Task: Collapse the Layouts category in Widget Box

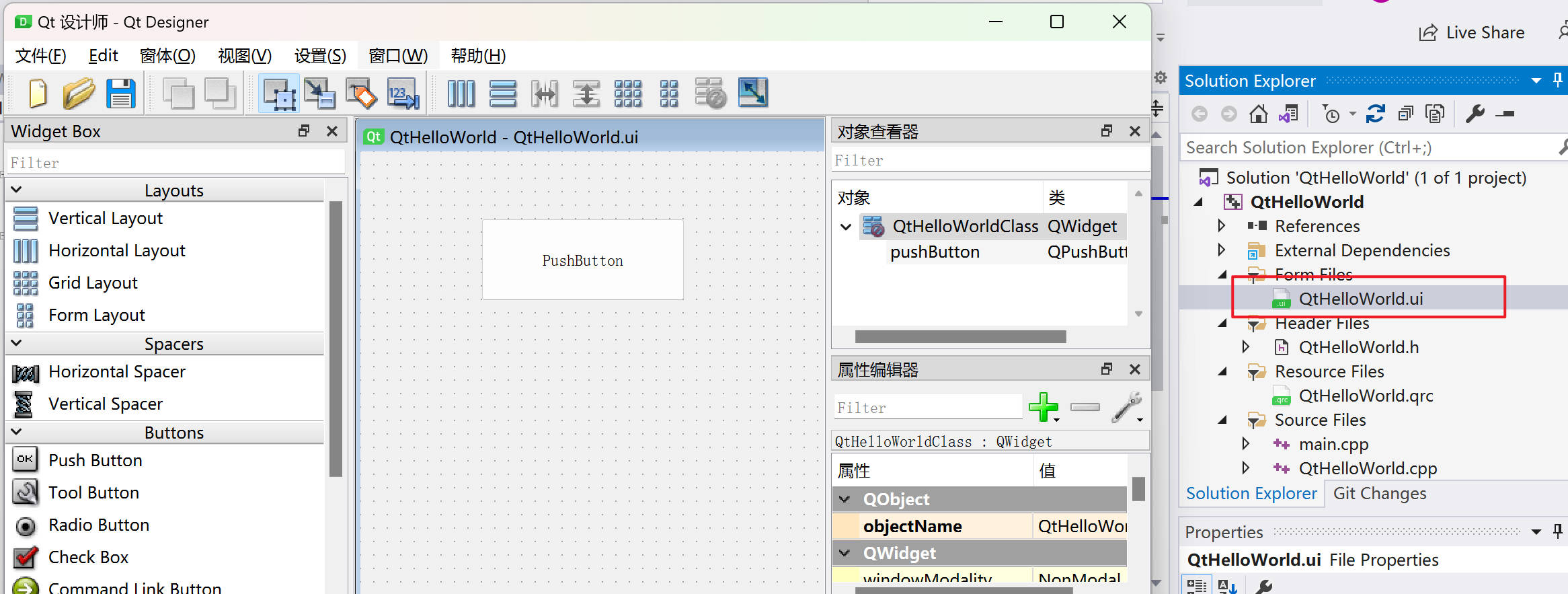Action: click(x=17, y=190)
